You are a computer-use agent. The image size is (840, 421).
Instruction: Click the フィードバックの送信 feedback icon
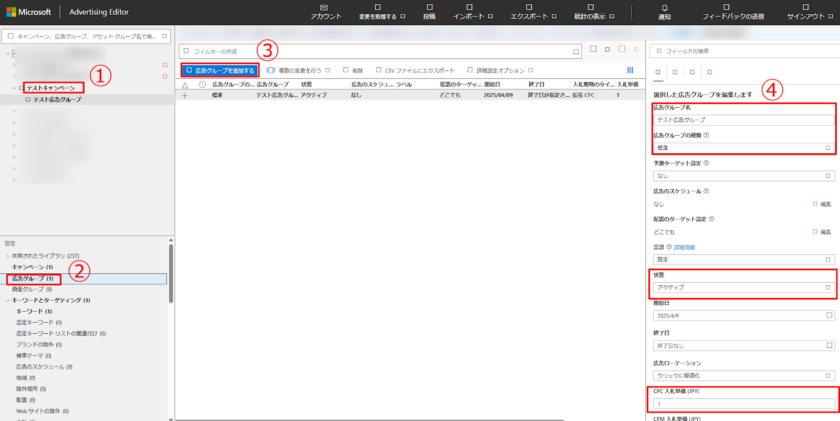[x=732, y=7]
